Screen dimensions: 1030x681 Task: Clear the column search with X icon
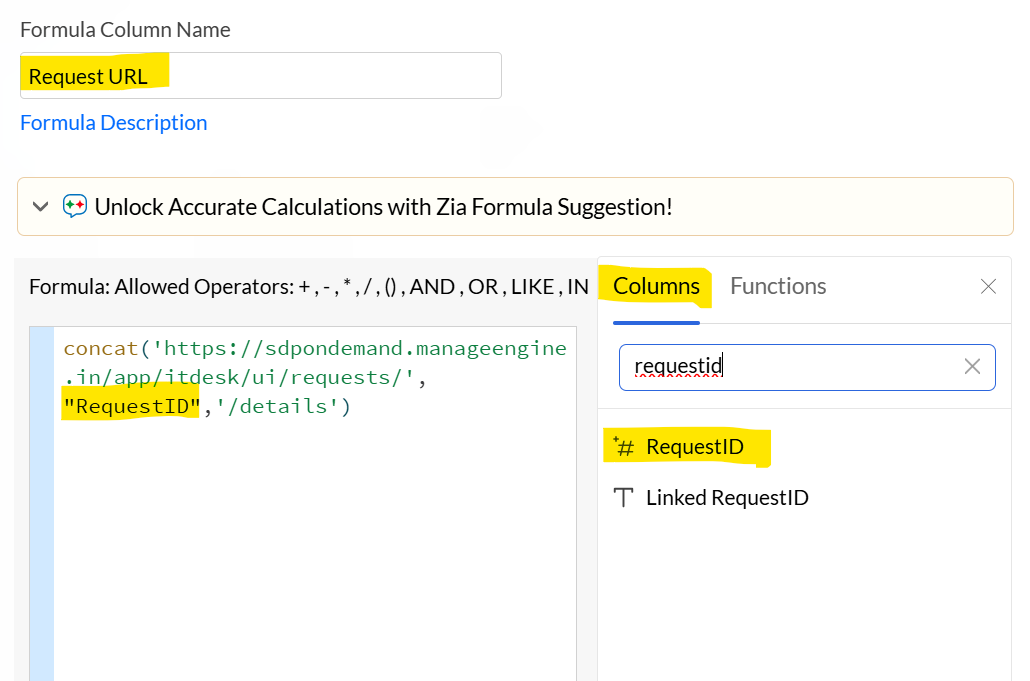coord(972,367)
